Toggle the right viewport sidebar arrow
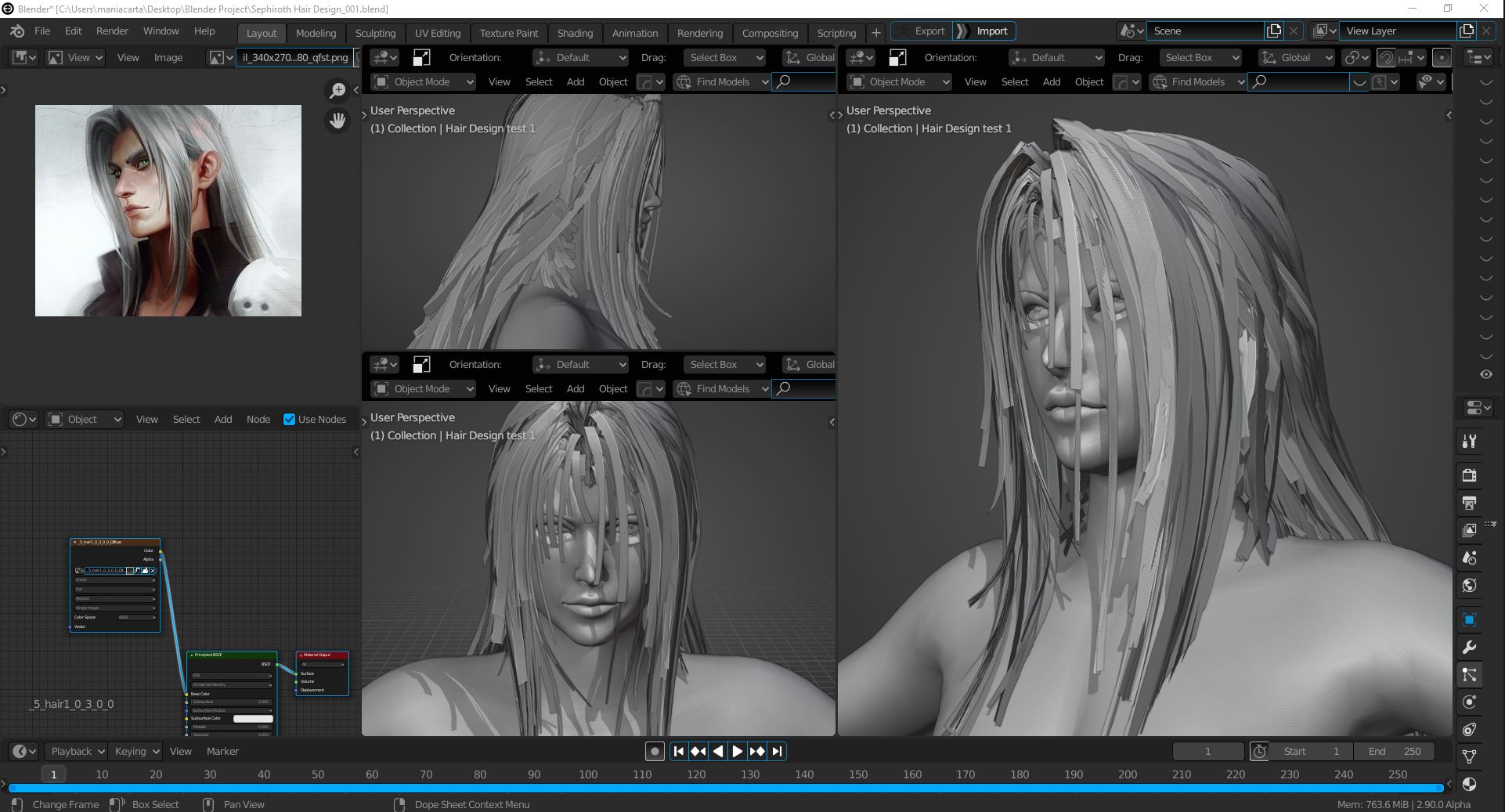The height and width of the screenshot is (812, 1505). (1449, 116)
